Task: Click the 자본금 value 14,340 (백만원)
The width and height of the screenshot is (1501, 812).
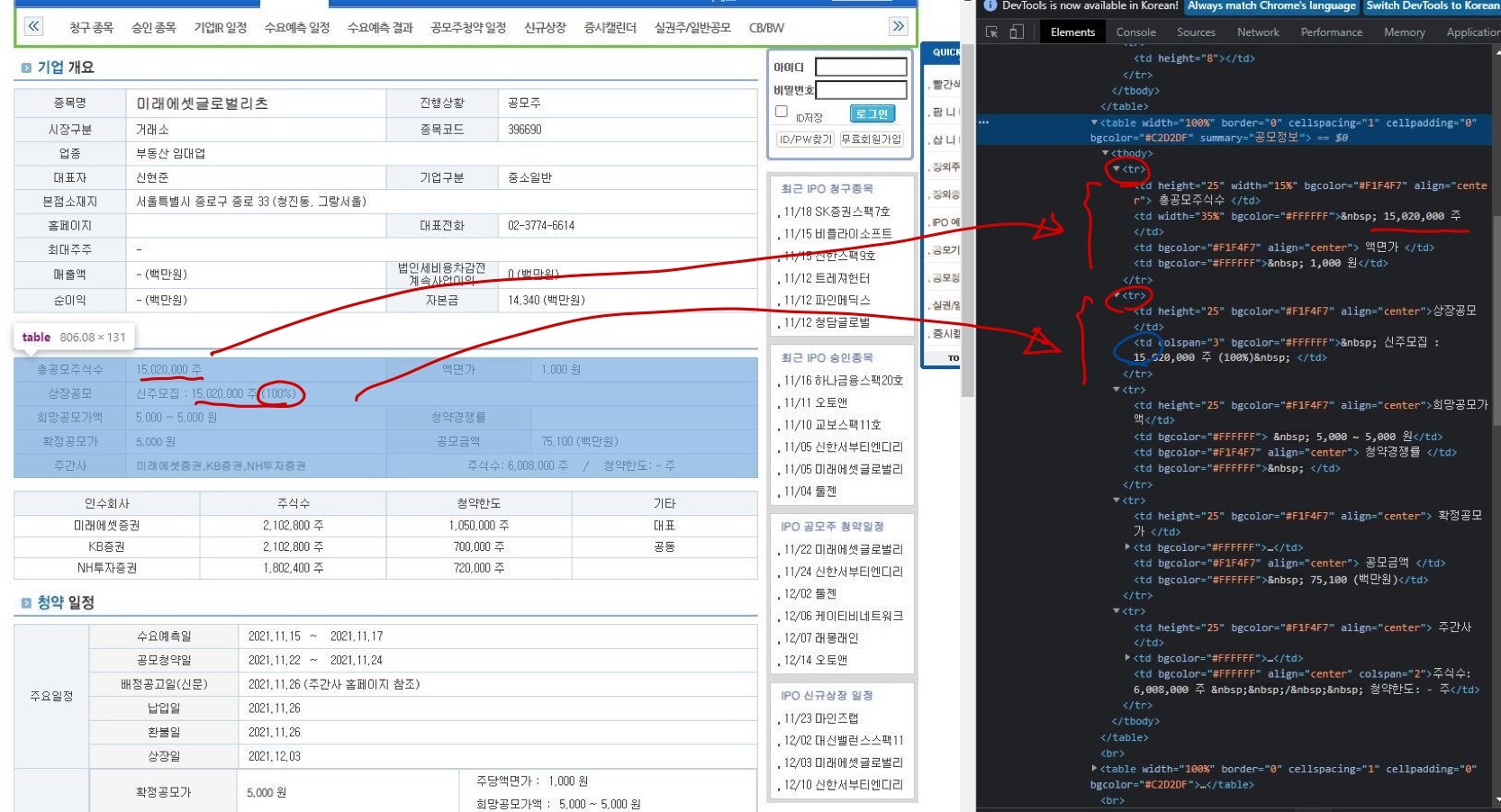Action: (x=547, y=301)
